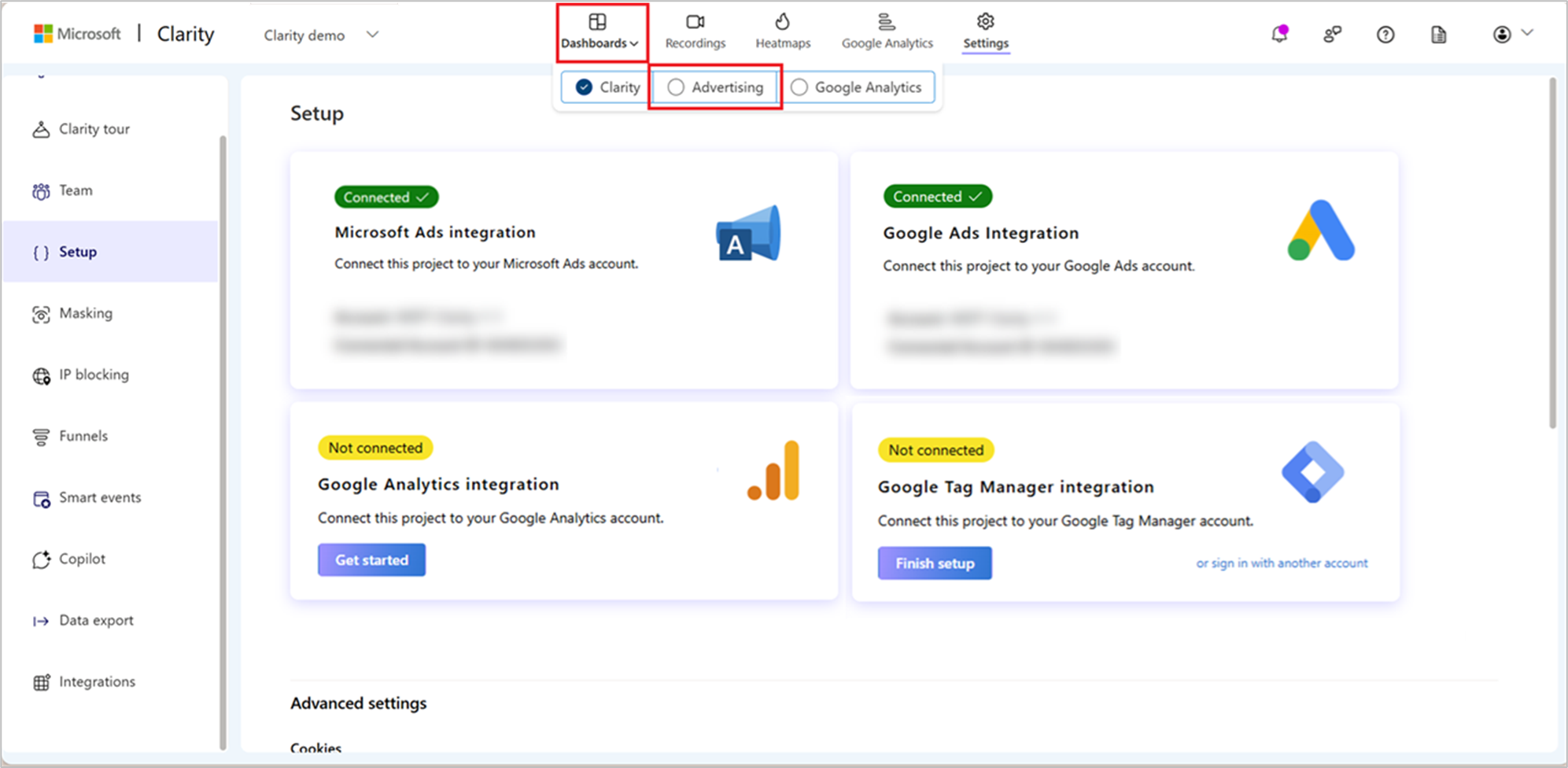Expand the Clarity demo project dropdown

322,35
